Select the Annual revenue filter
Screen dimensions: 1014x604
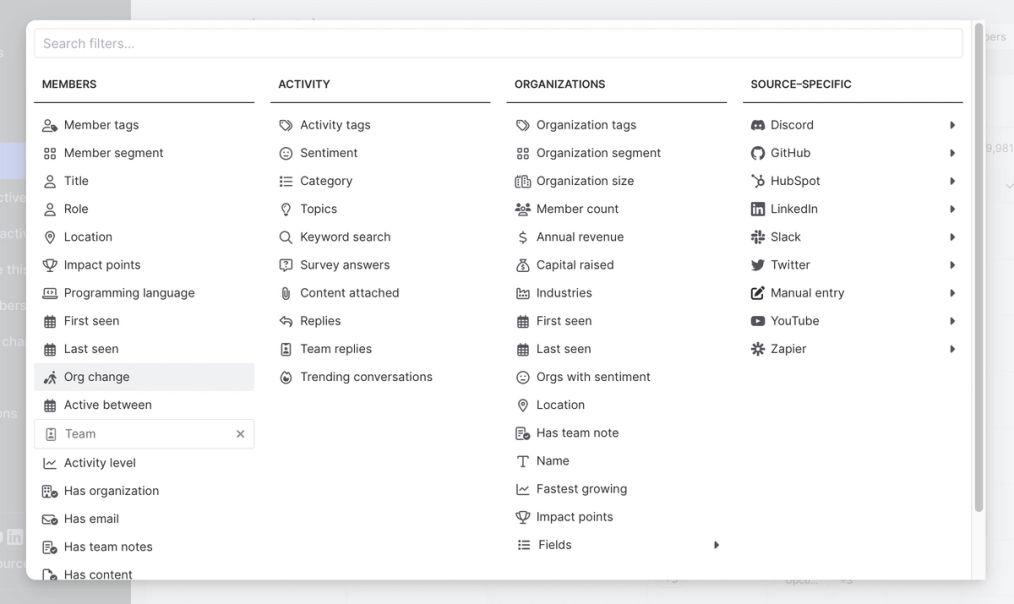pos(580,236)
